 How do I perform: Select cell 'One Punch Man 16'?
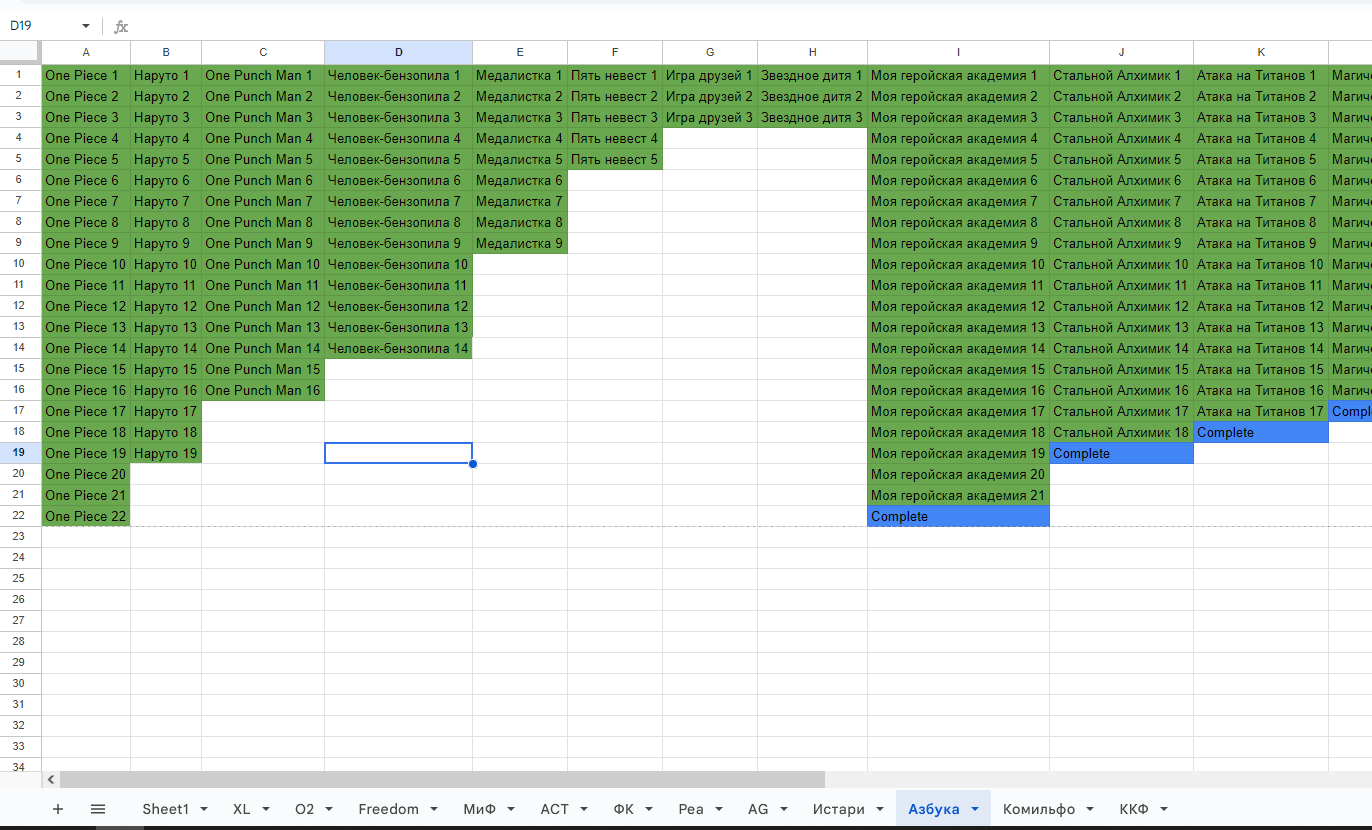click(x=263, y=390)
